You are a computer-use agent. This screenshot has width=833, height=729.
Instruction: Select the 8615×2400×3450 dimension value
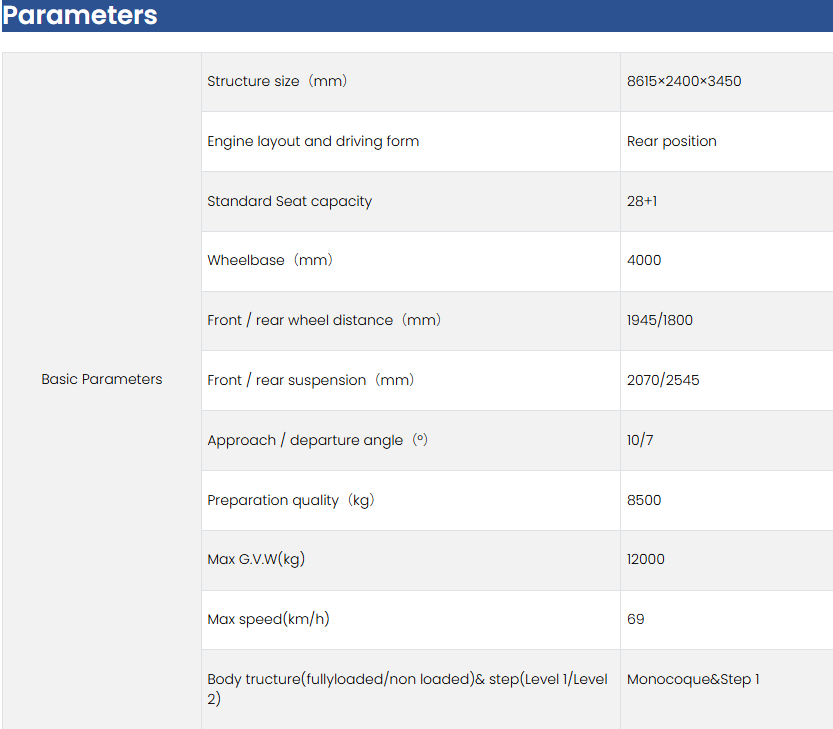683,81
